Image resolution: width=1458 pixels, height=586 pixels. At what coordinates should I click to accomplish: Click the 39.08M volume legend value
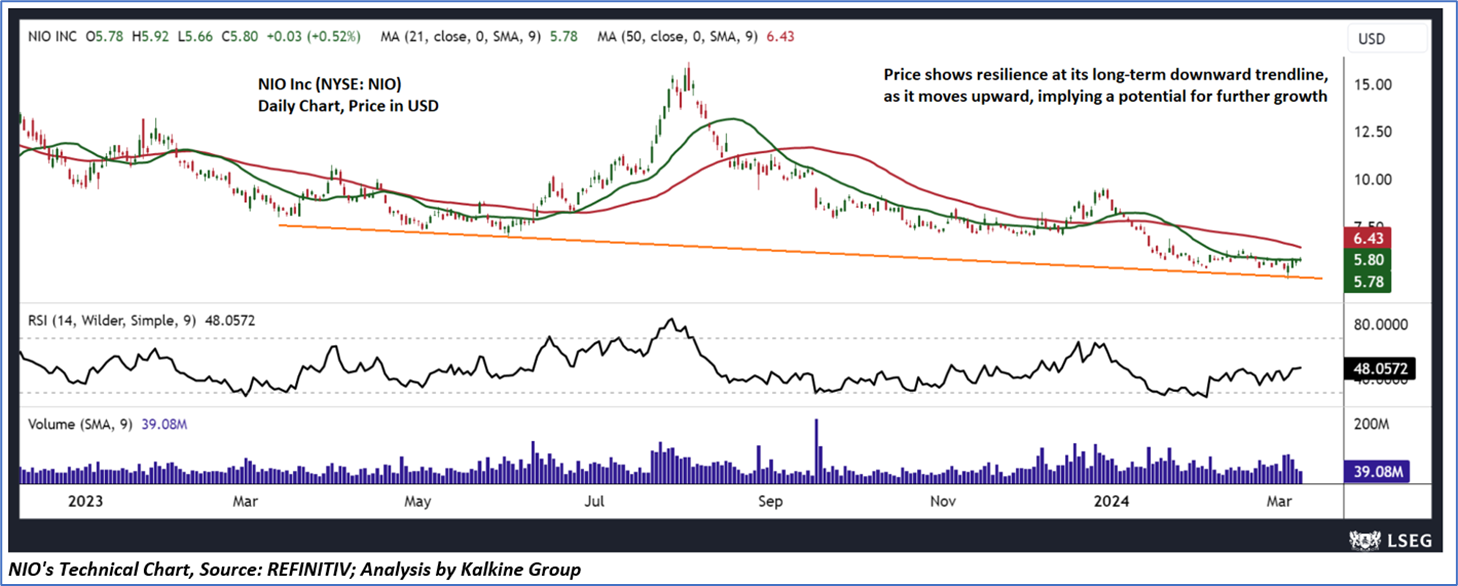[x=165, y=424]
